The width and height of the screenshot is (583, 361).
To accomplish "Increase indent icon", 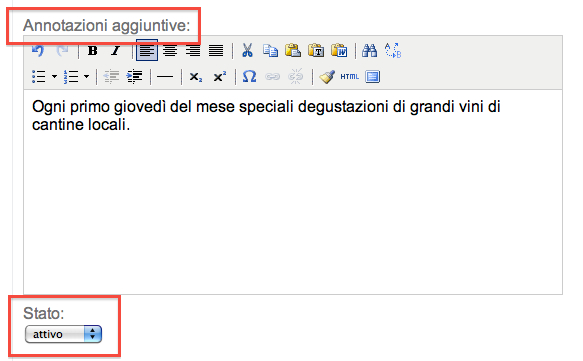I will (x=134, y=77).
